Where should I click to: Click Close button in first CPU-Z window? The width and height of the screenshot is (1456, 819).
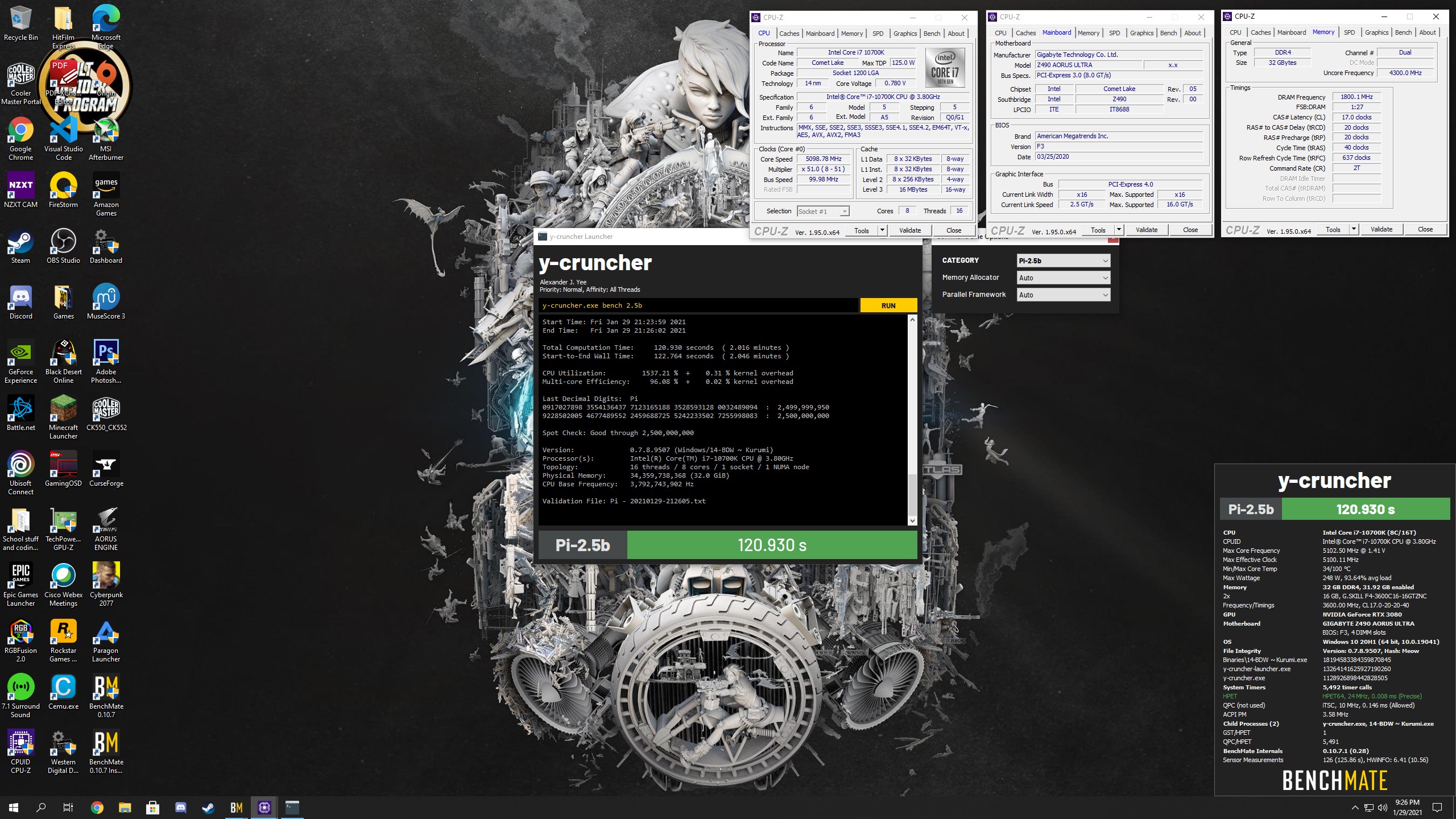(954, 230)
